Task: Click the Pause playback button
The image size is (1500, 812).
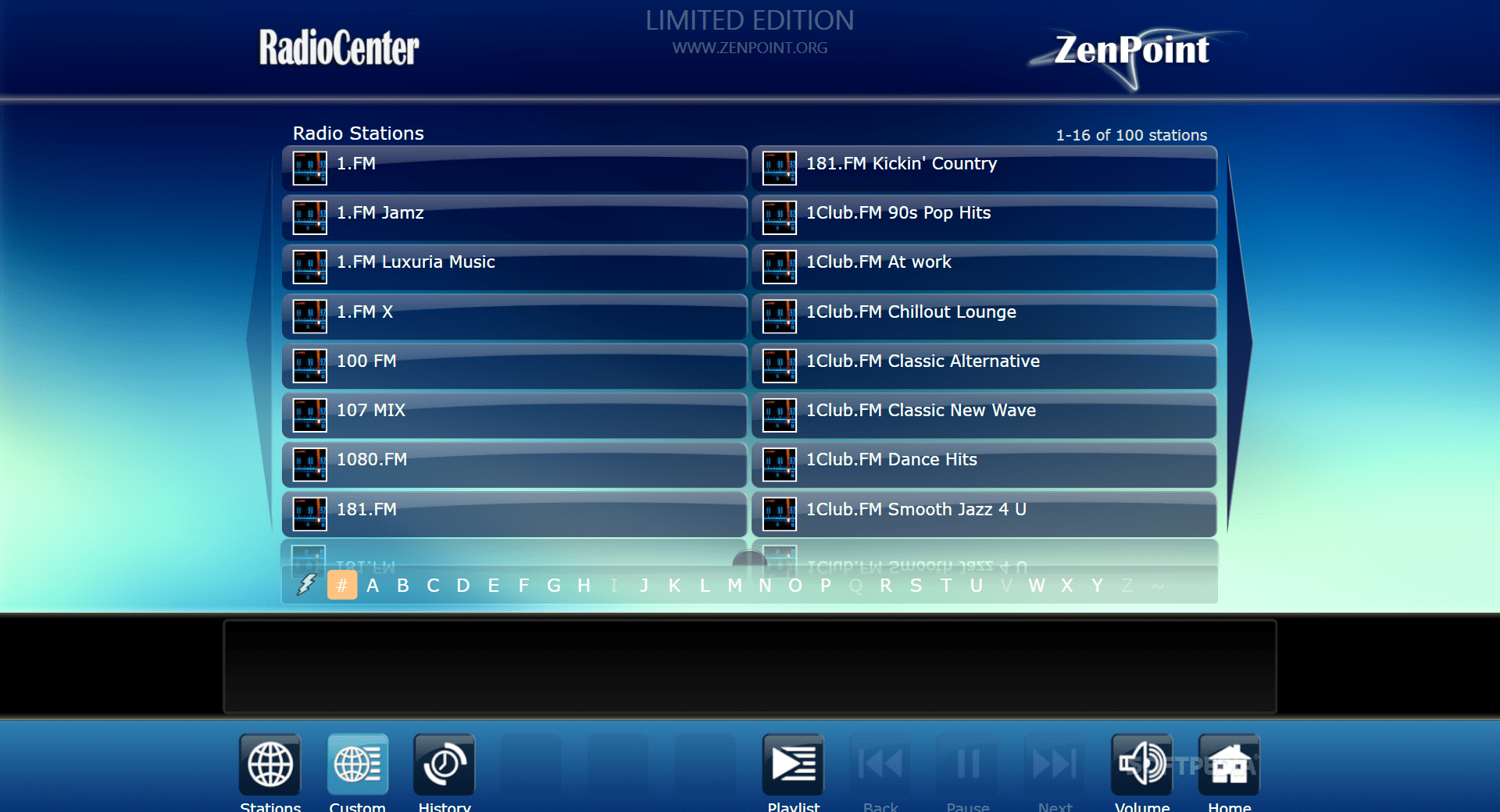Action: (968, 764)
